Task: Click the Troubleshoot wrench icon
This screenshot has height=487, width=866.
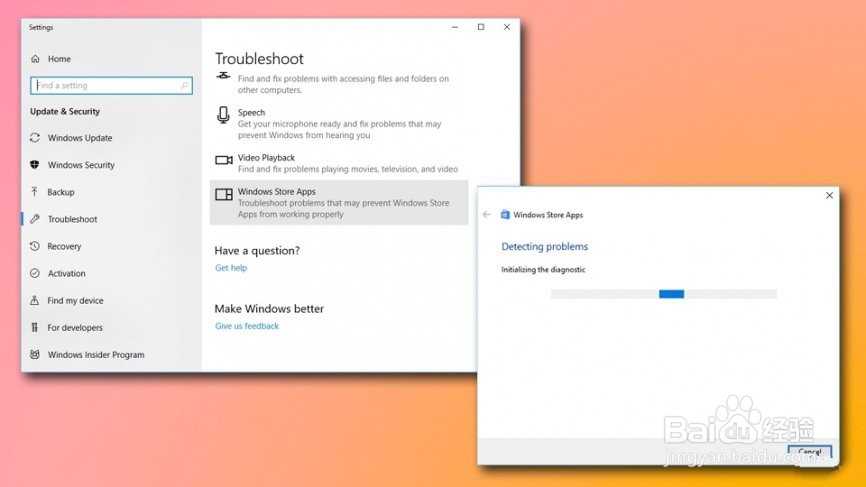Action: point(35,219)
